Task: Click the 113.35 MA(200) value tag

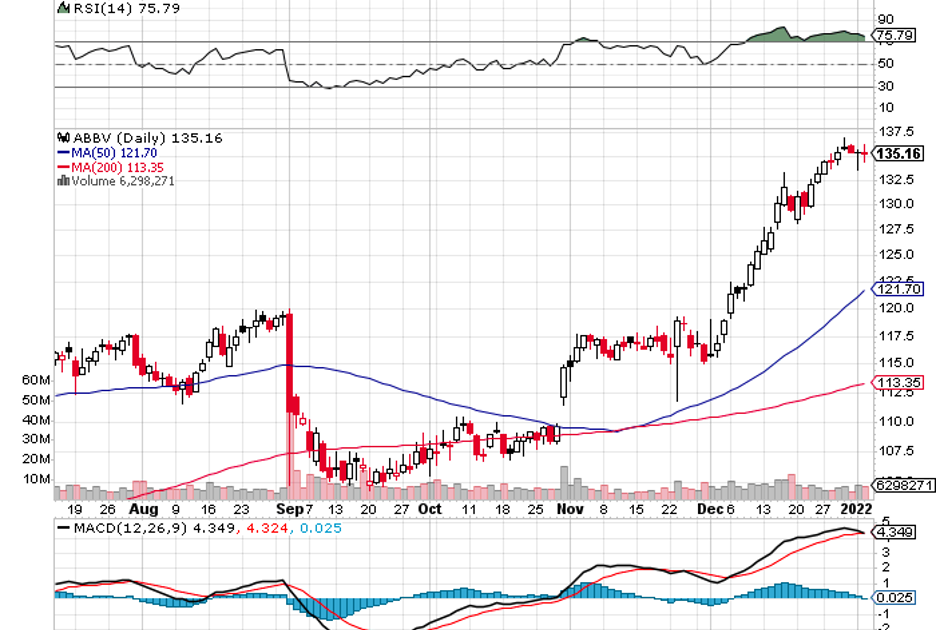Action: pos(896,383)
